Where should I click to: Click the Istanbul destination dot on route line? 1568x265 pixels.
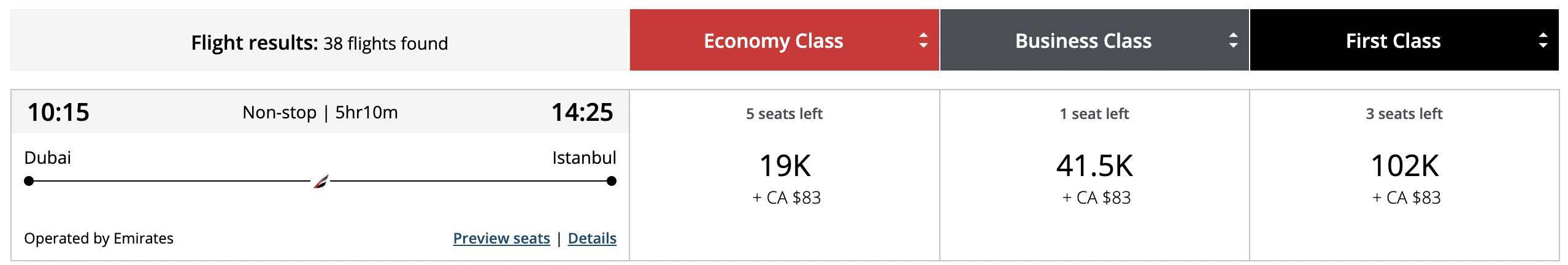[x=611, y=181]
